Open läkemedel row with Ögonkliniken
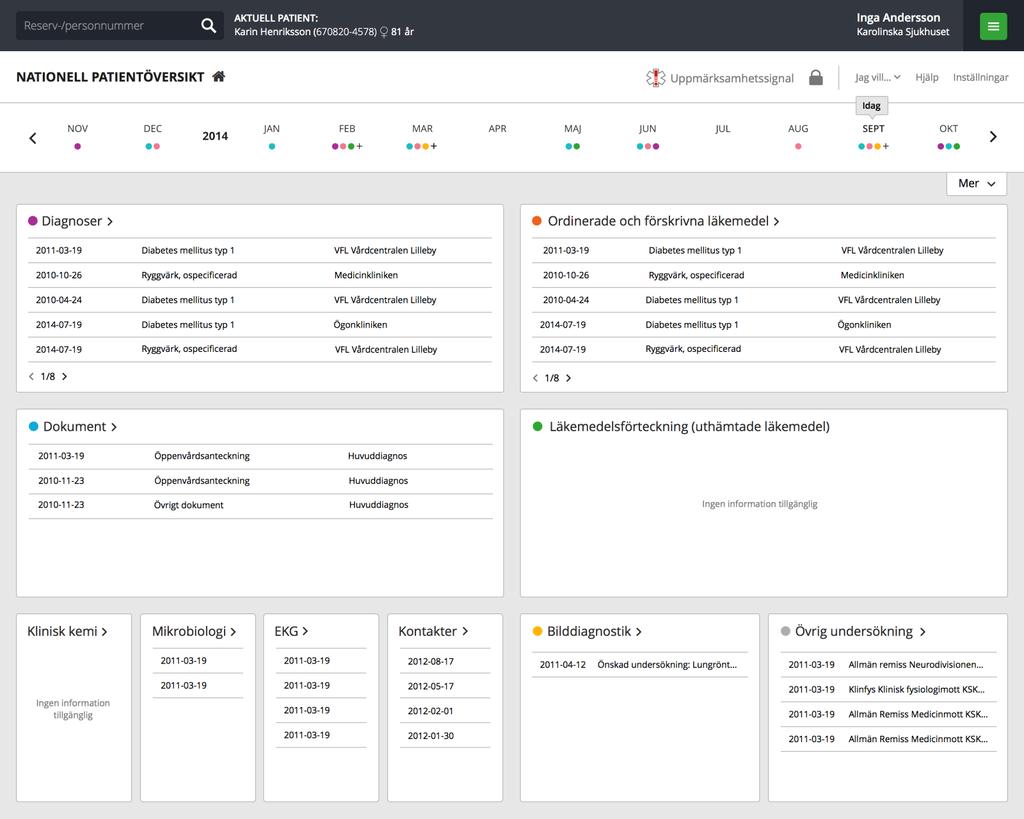This screenshot has width=1024, height=819. pos(763,325)
